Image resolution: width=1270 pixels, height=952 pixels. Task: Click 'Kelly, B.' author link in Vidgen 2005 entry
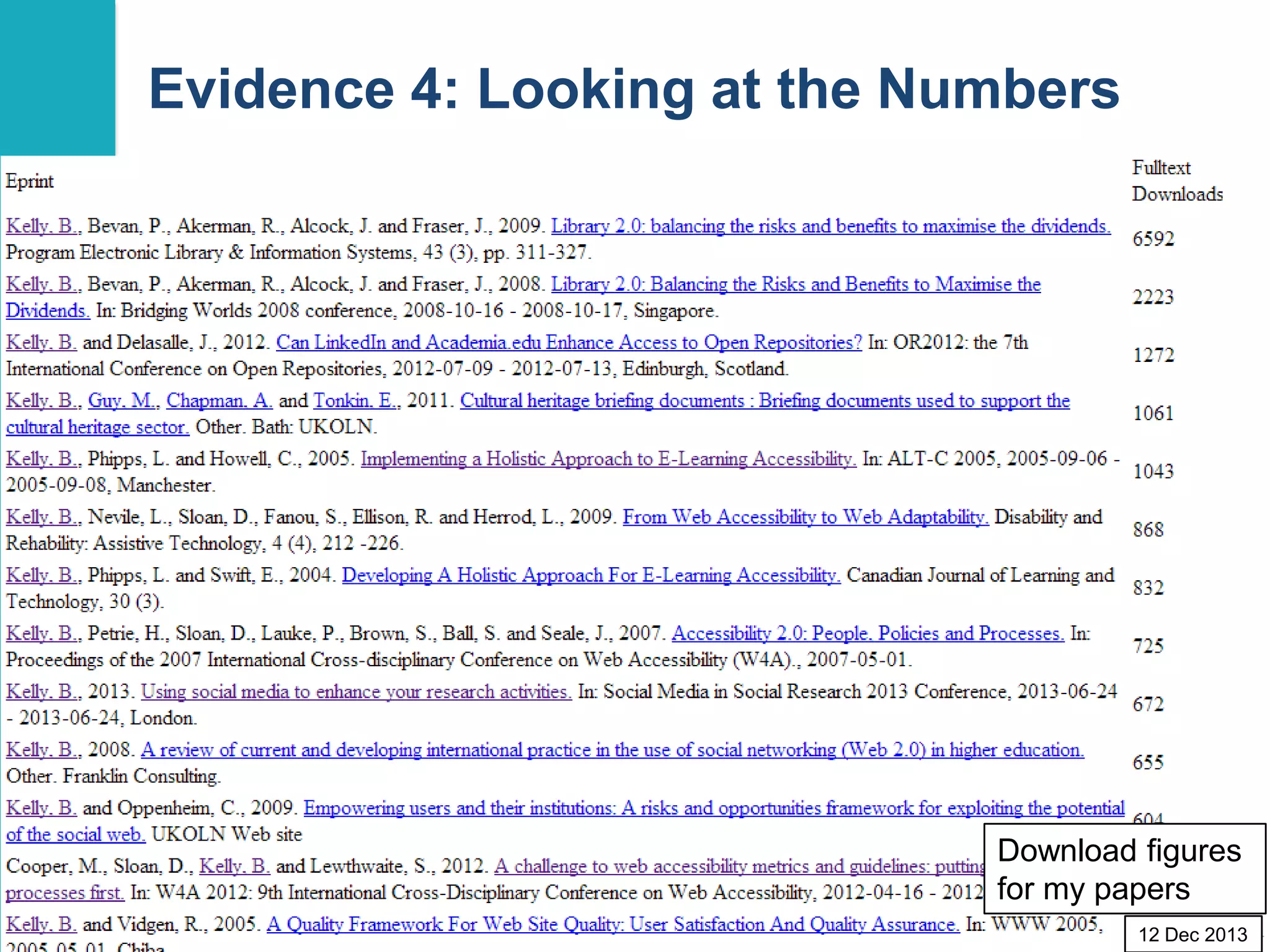42,925
